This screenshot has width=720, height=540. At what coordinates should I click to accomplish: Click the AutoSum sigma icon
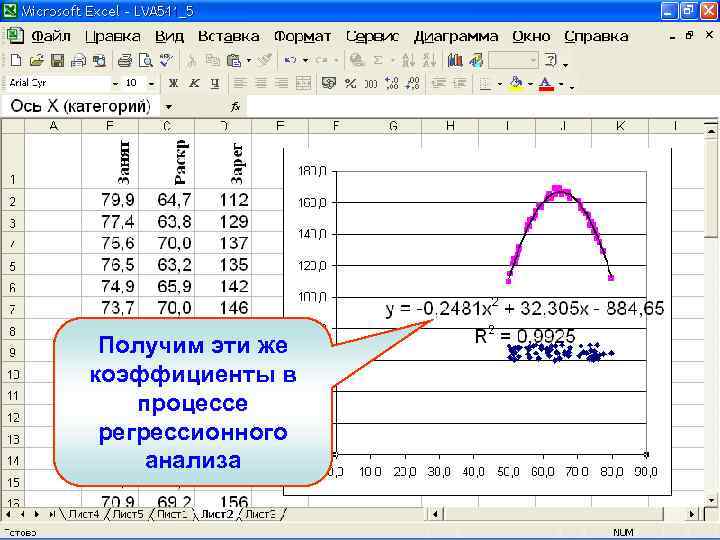[x=378, y=60]
